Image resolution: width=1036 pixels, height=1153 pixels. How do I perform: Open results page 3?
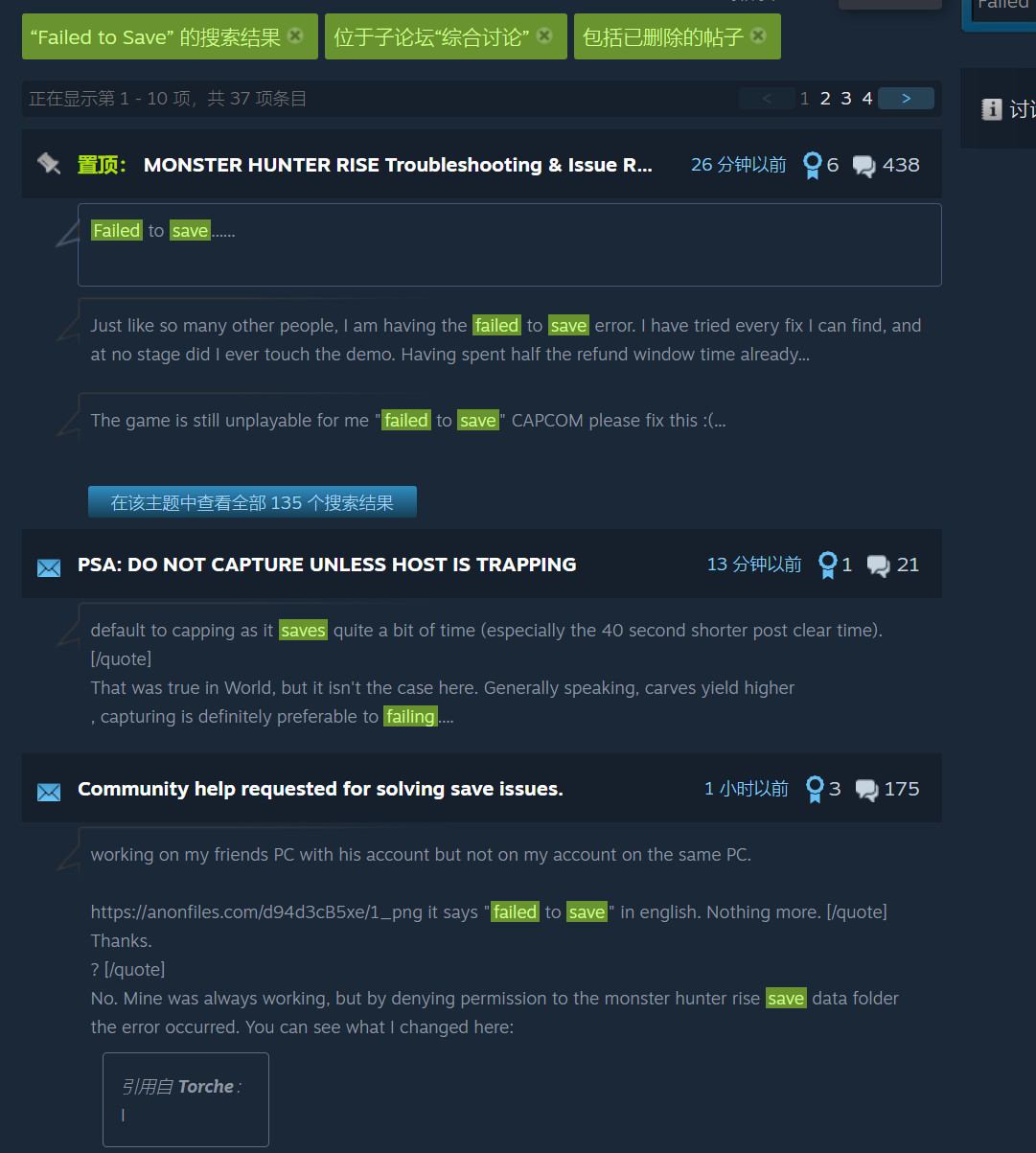click(846, 98)
